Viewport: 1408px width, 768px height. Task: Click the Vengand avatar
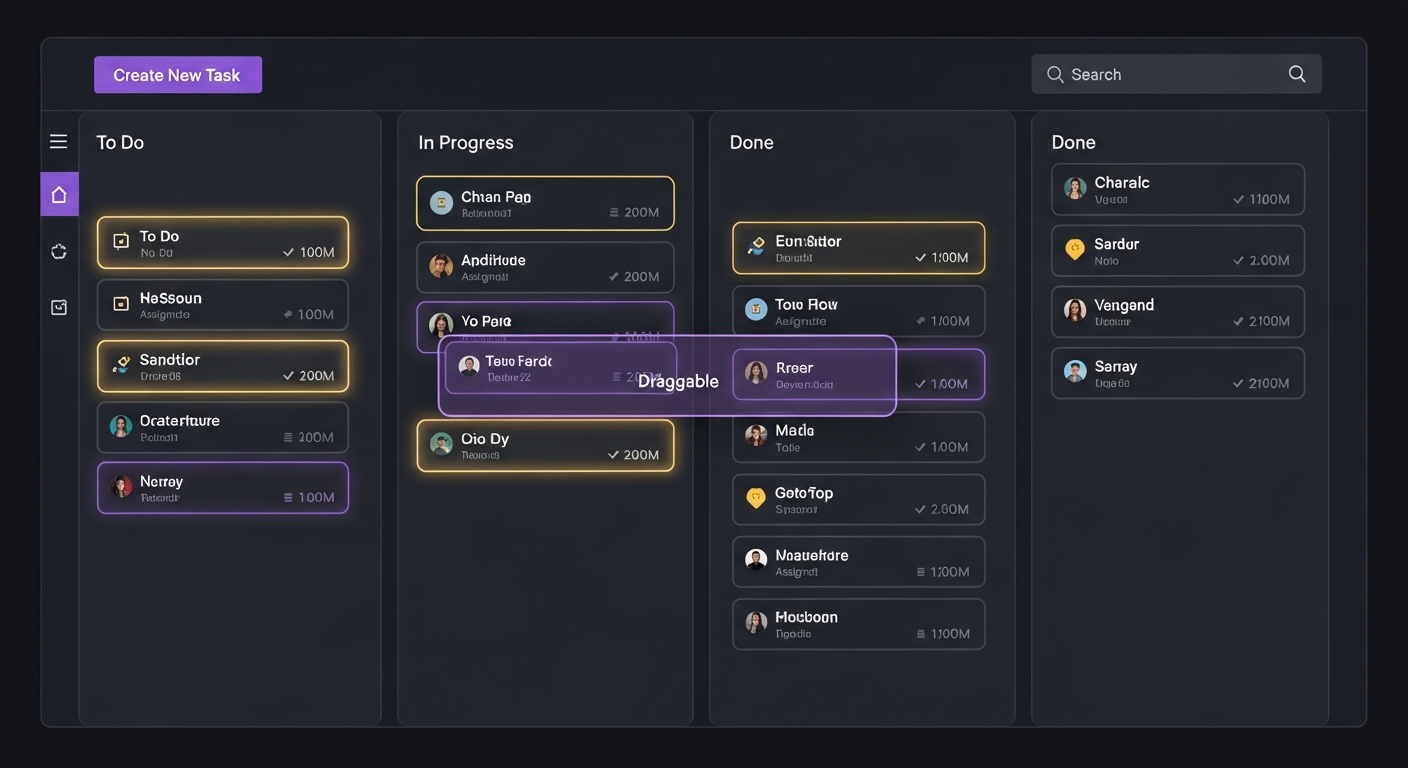(x=1075, y=310)
